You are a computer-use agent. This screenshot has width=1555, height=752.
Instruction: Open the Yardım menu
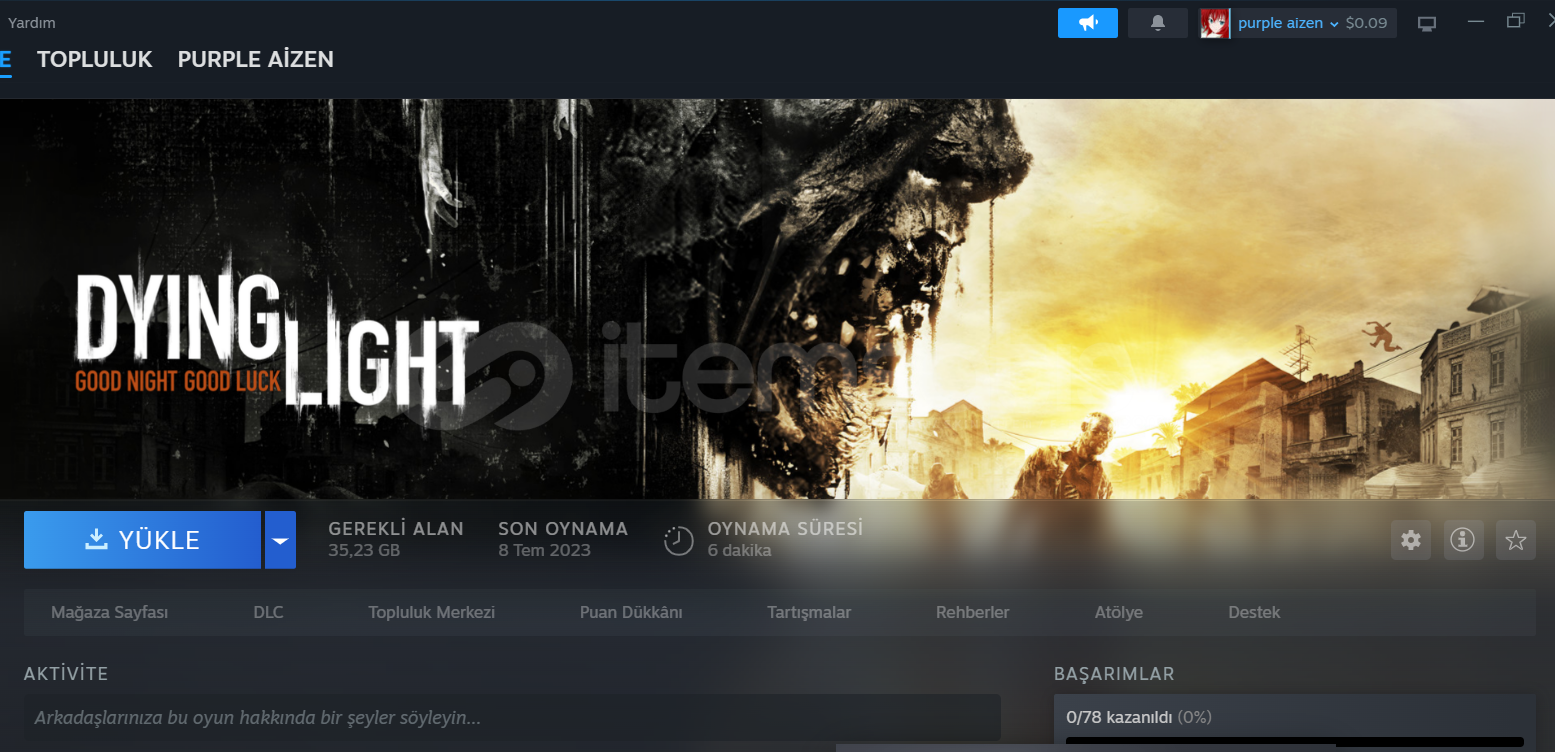32,22
